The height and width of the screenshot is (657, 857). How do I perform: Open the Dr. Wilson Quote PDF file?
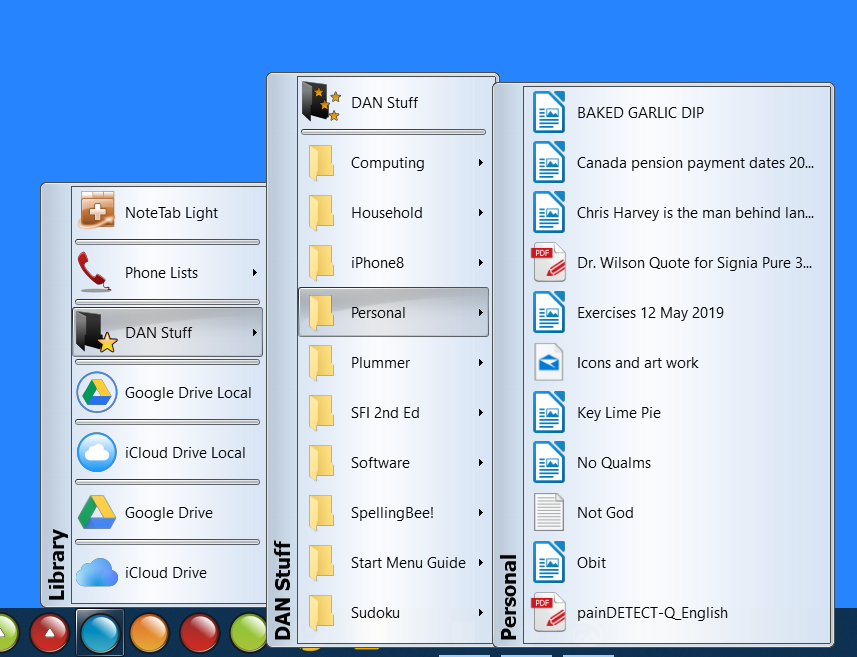coord(695,263)
